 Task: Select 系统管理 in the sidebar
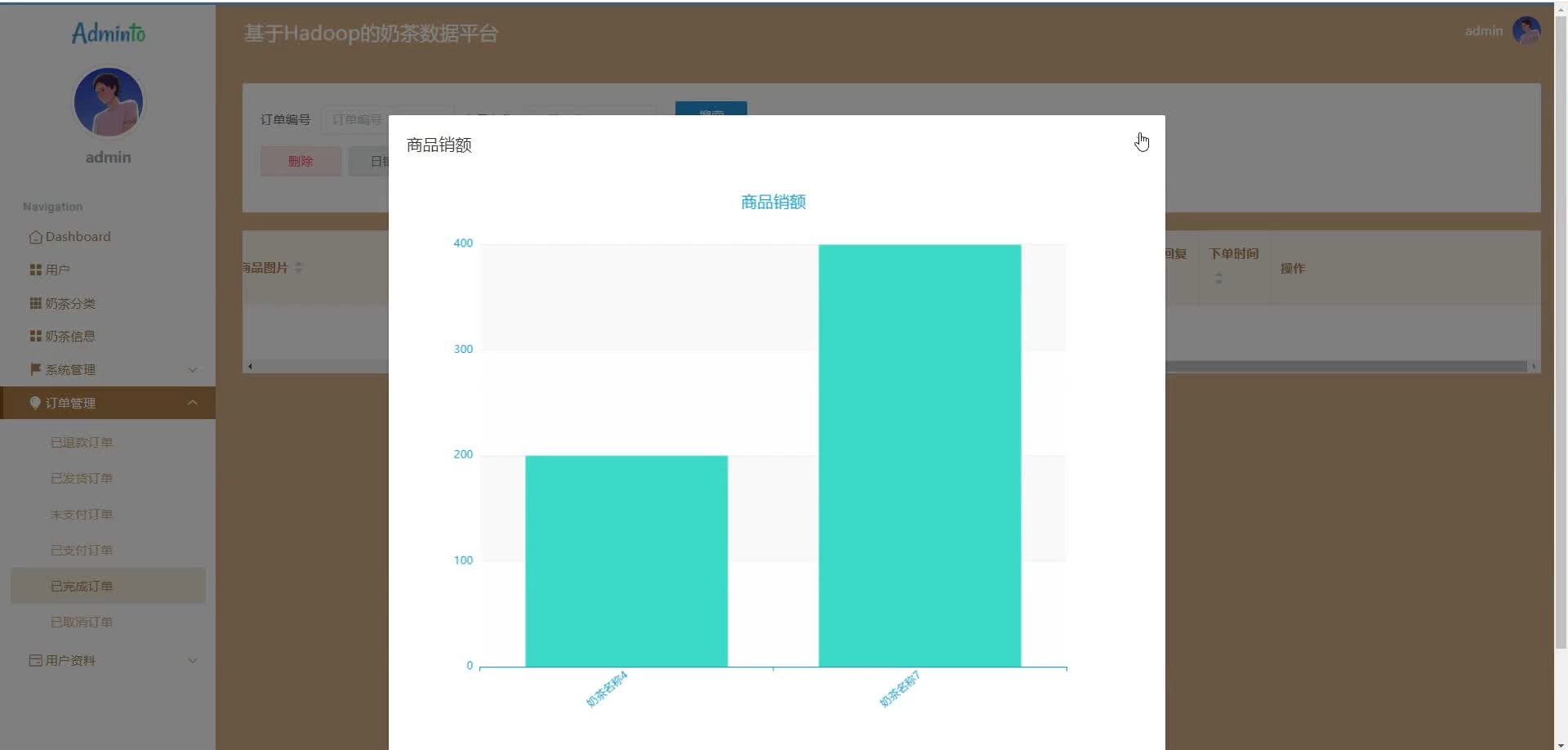[108, 369]
